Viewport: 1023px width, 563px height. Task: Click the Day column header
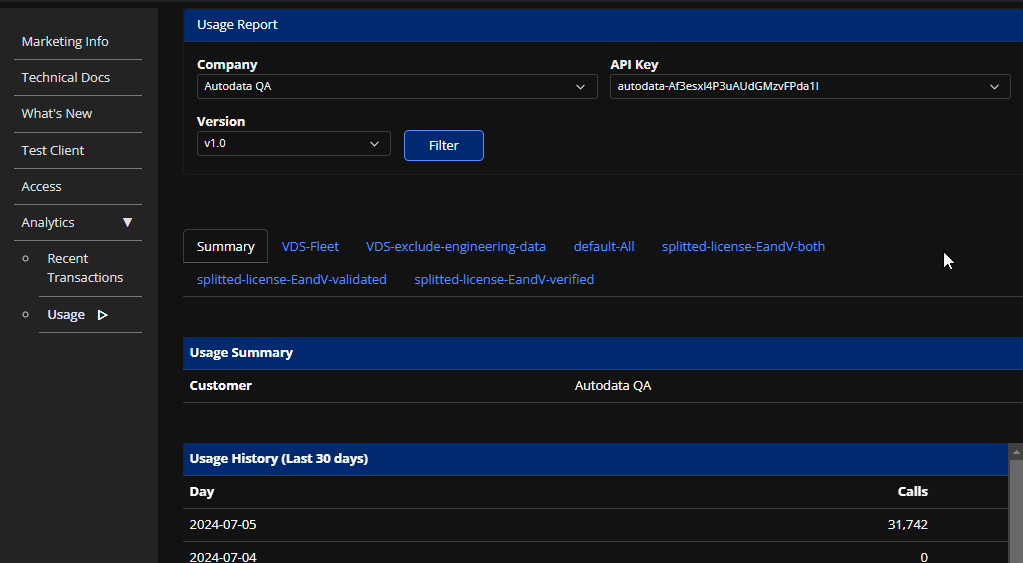(202, 492)
